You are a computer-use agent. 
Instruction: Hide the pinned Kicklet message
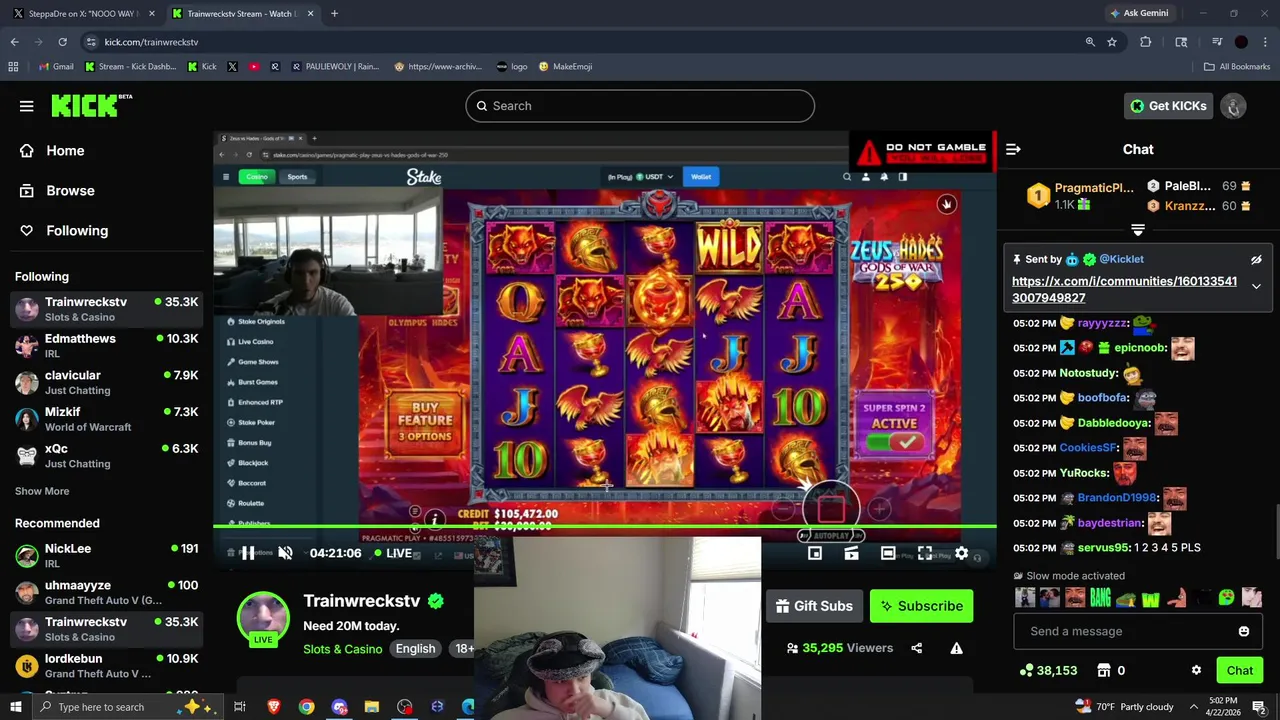pos(1256,259)
